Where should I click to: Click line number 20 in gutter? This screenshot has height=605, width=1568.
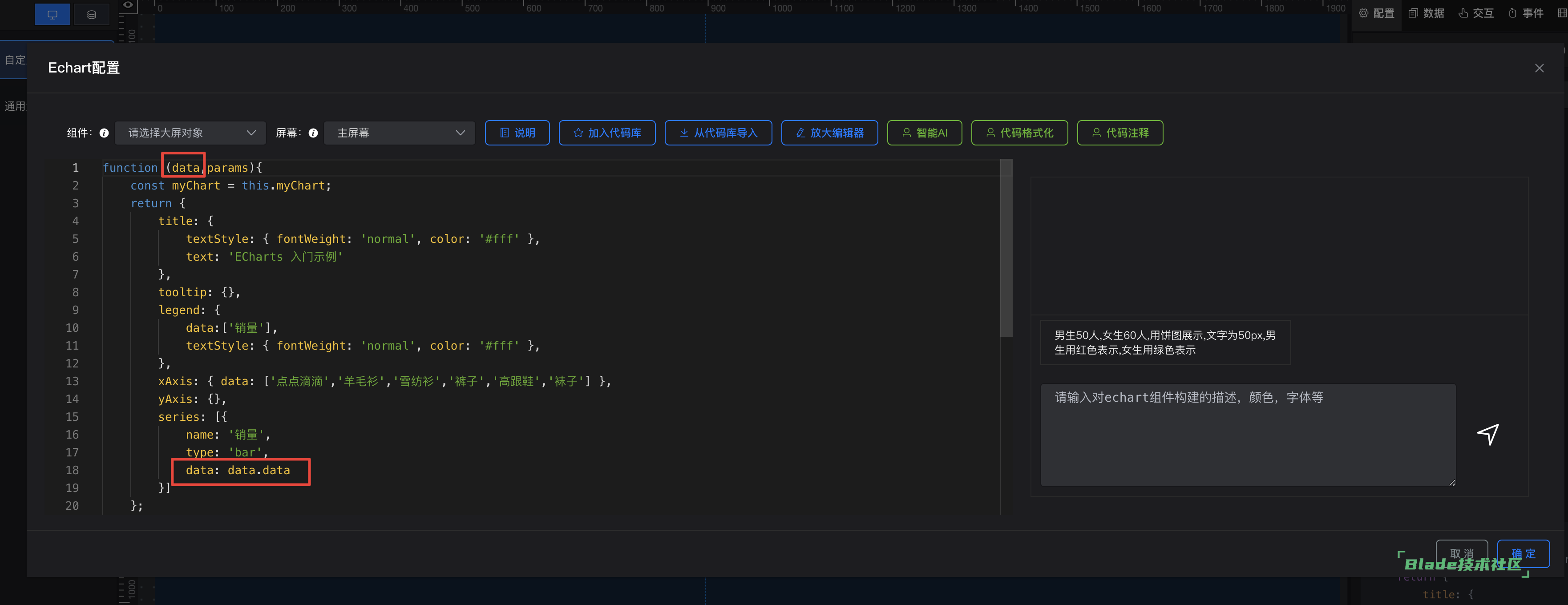coord(72,506)
